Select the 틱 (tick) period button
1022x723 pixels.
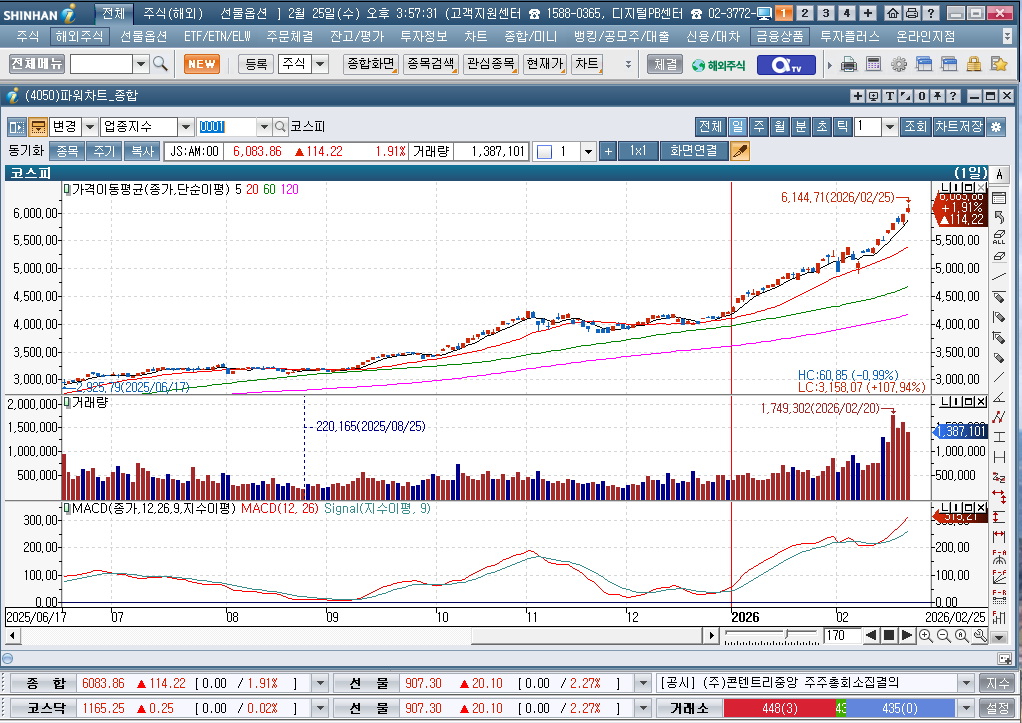point(842,126)
